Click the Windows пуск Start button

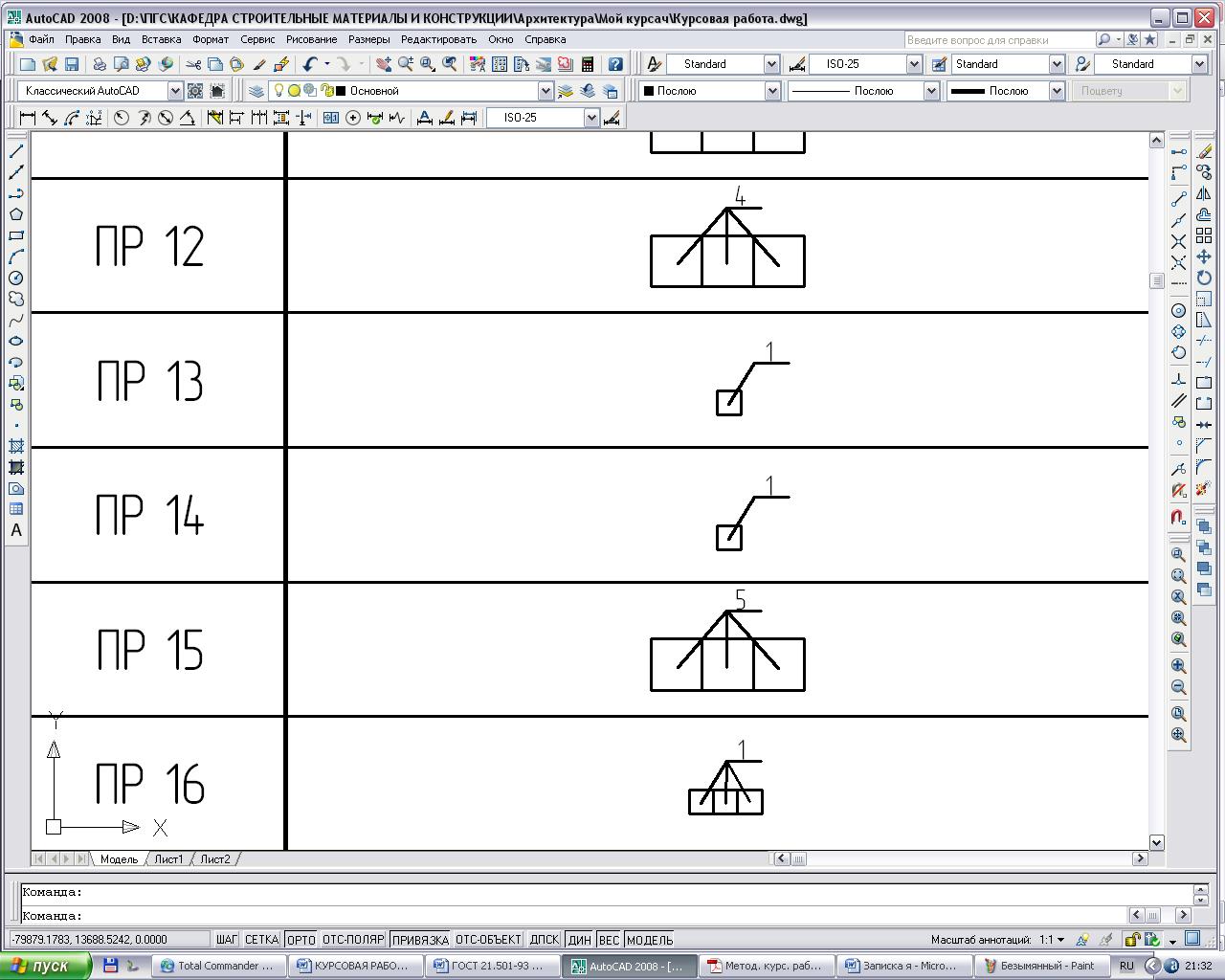[46, 966]
